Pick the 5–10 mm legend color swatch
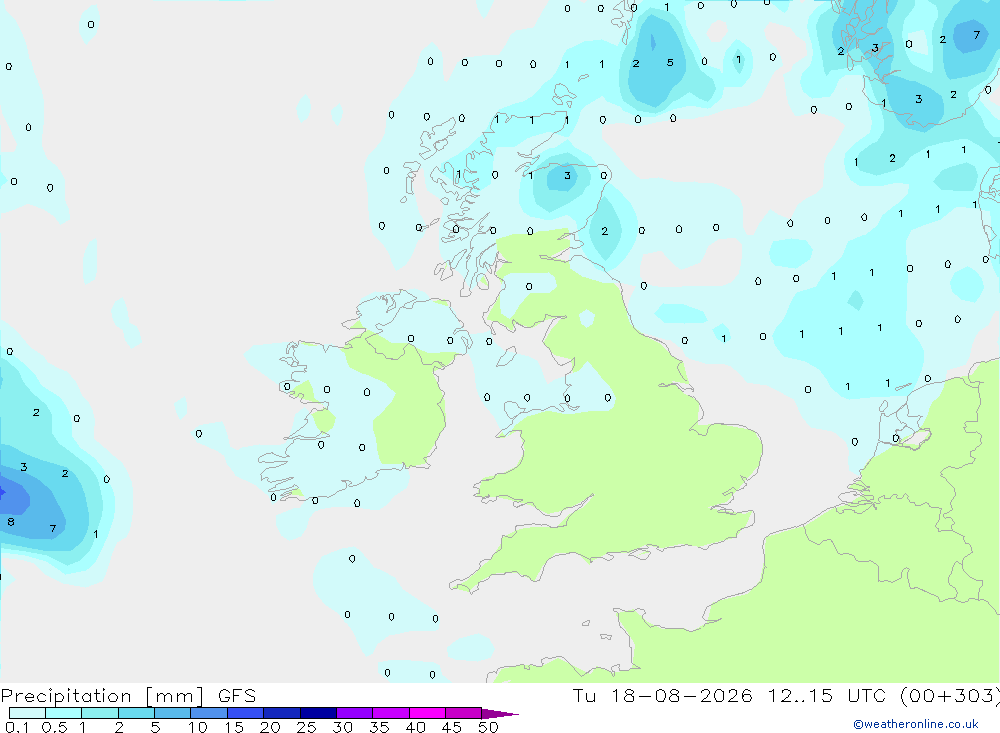The image size is (1000, 733). pos(172,713)
